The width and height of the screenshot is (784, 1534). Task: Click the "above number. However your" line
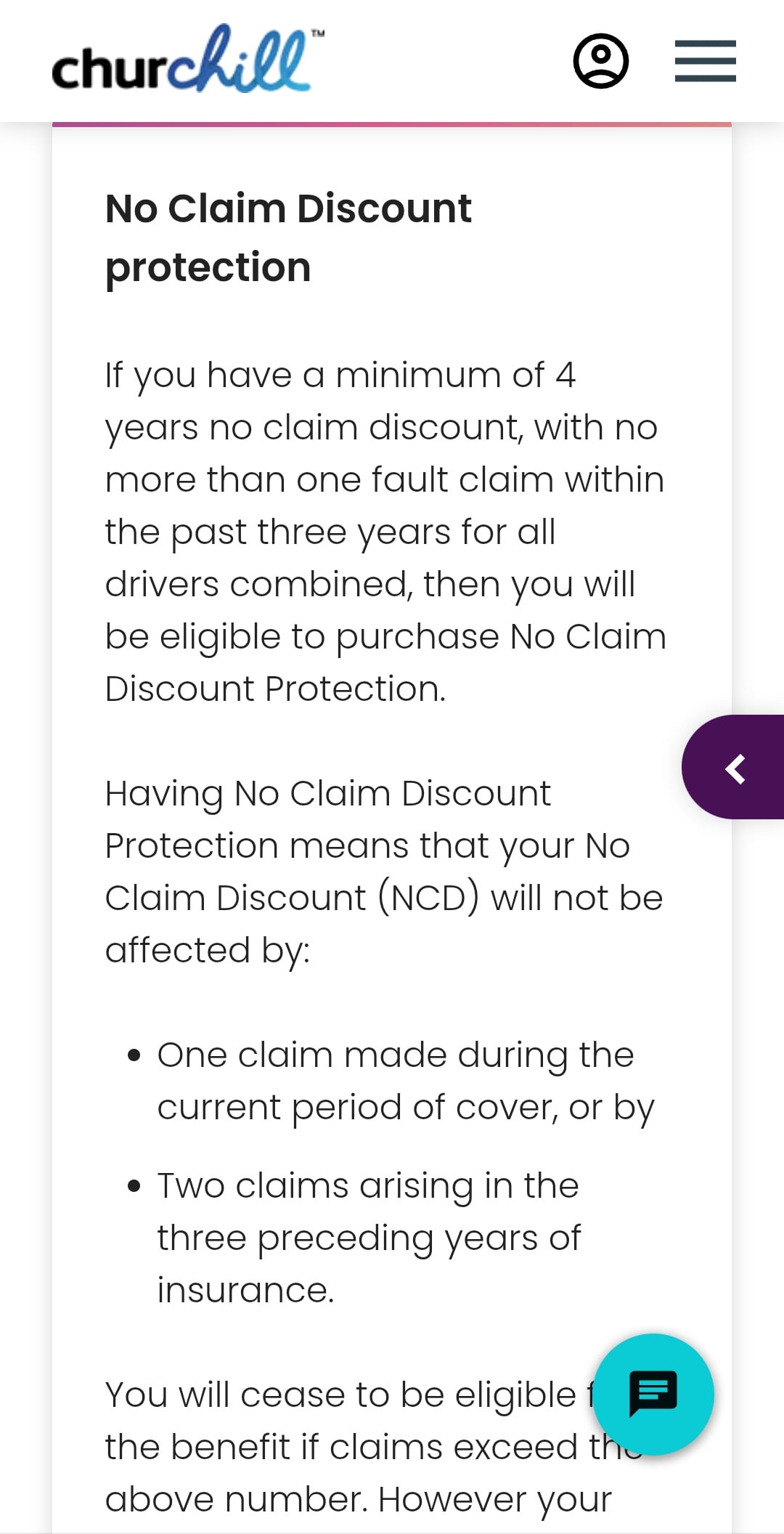[x=358, y=1499]
